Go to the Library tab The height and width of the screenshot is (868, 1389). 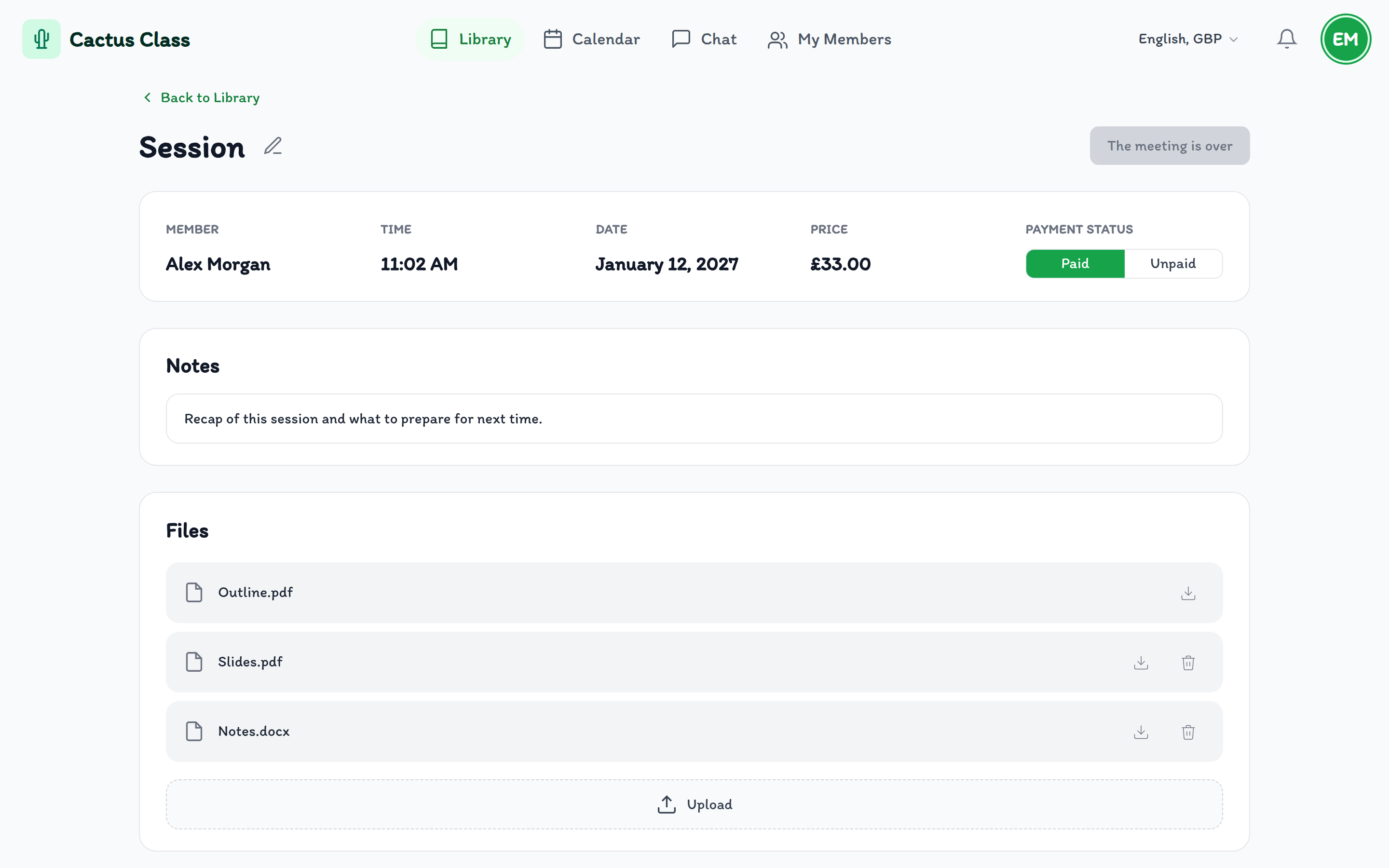tap(471, 39)
